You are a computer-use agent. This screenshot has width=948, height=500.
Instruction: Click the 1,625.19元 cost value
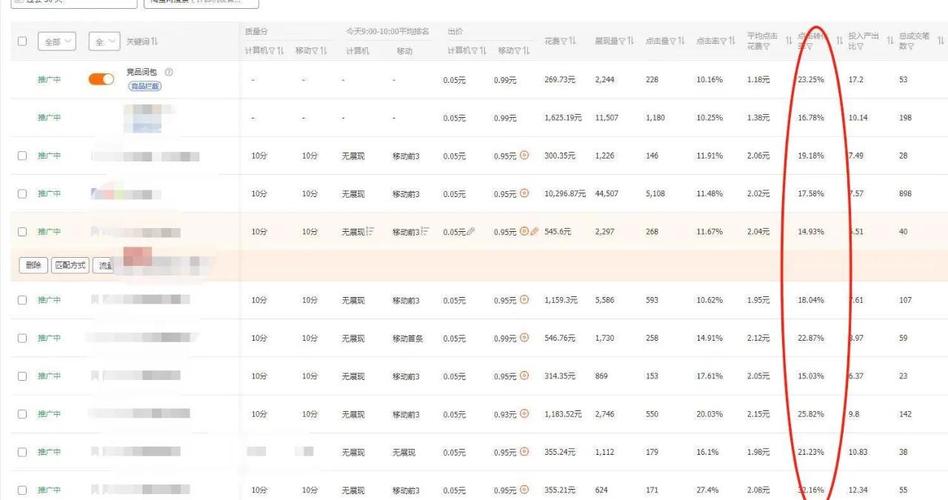(563, 117)
